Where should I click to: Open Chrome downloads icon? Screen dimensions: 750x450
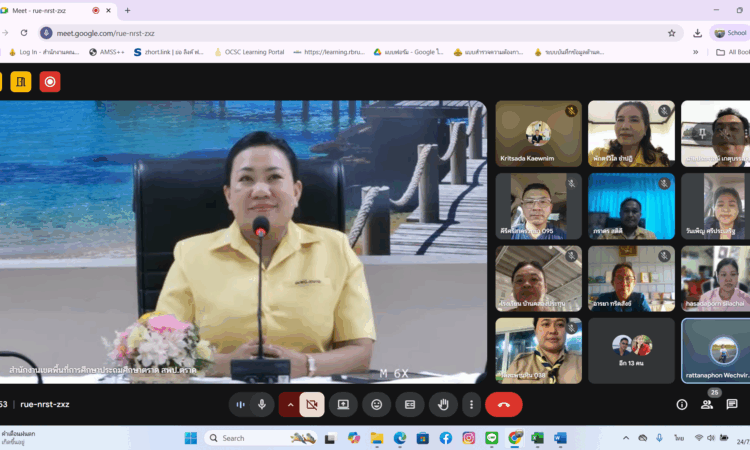pyautogui.click(x=697, y=33)
